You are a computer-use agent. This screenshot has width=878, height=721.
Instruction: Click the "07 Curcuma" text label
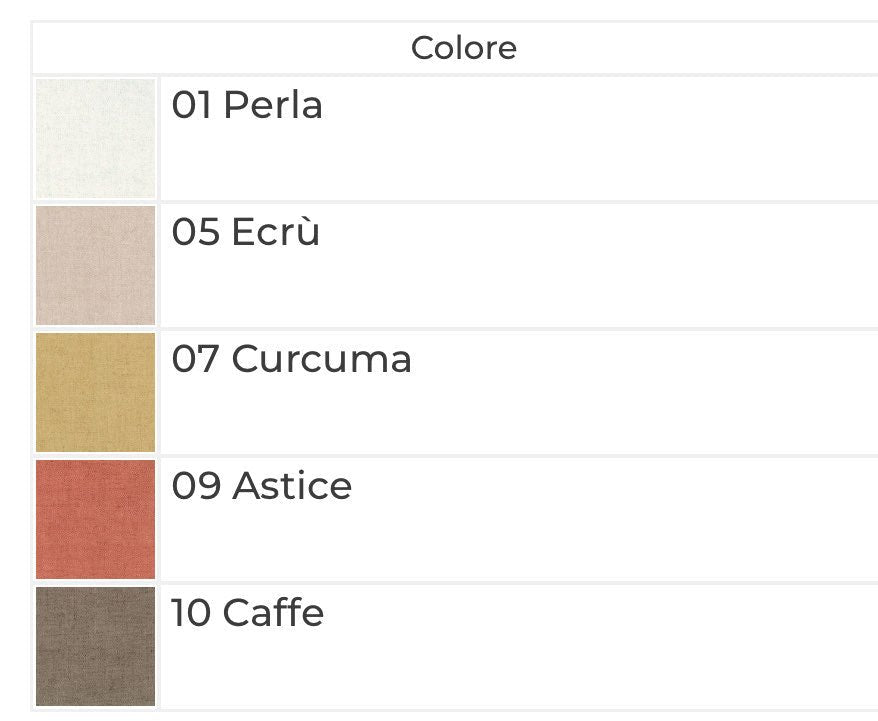click(291, 359)
